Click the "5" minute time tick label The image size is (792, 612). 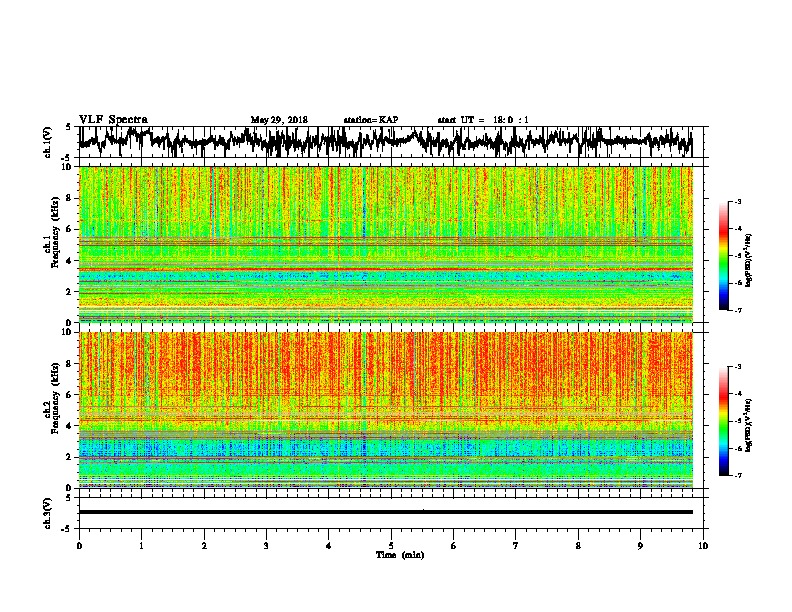391,546
